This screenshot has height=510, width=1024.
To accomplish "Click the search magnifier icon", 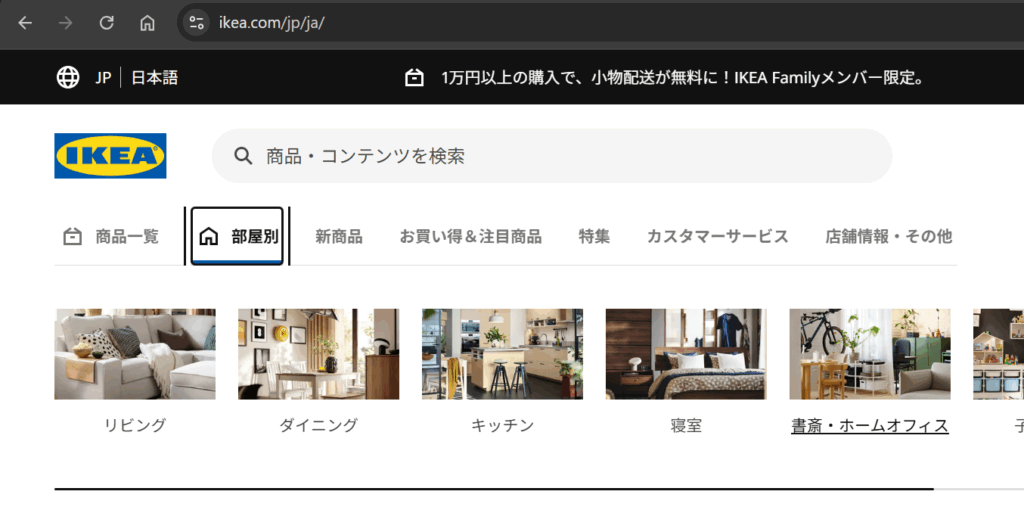I will click(242, 156).
